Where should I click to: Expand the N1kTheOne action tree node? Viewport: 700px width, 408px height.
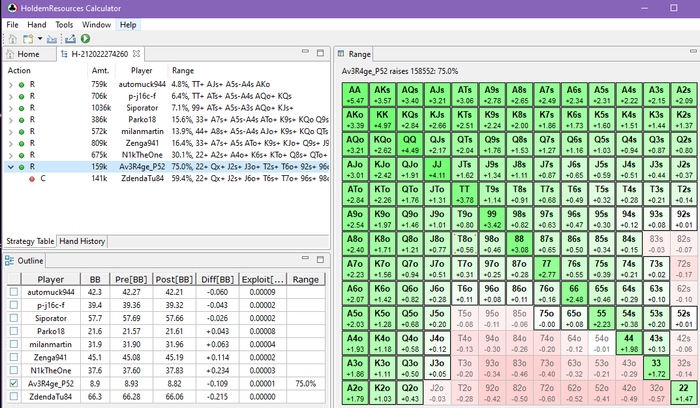pos(11,155)
